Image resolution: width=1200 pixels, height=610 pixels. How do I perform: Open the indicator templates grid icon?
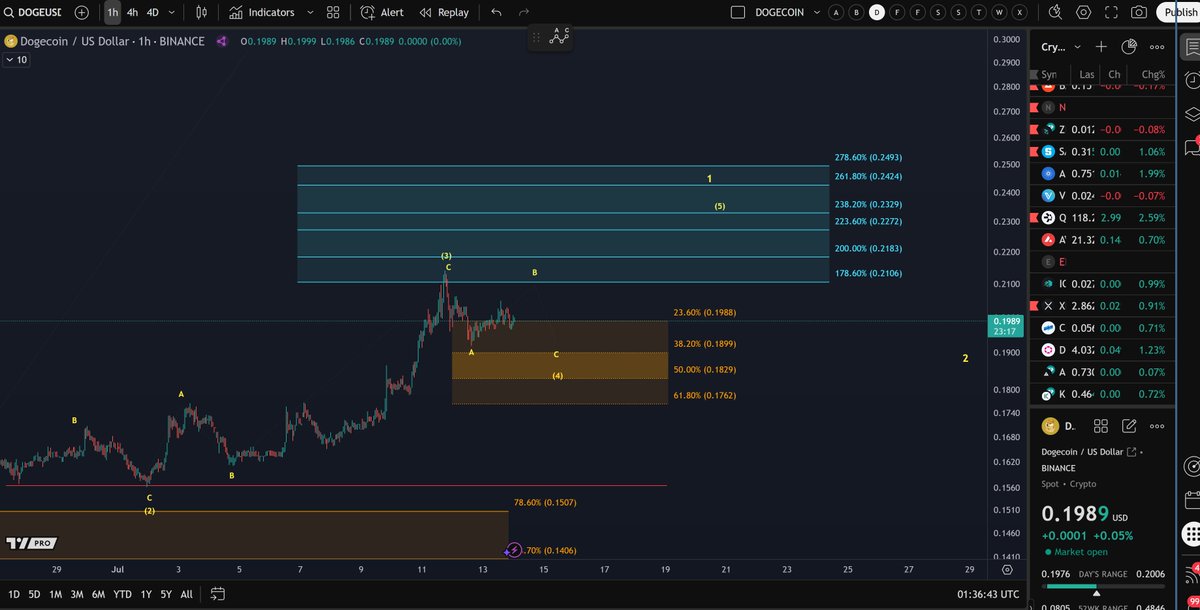334,12
